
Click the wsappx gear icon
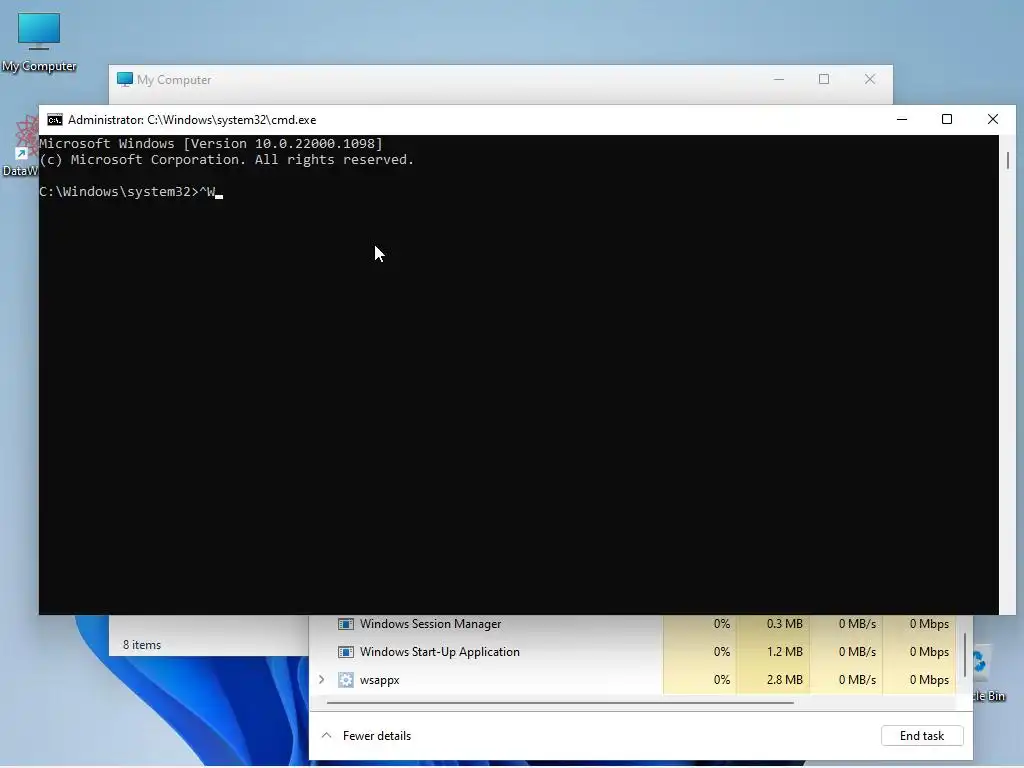[x=345, y=680]
